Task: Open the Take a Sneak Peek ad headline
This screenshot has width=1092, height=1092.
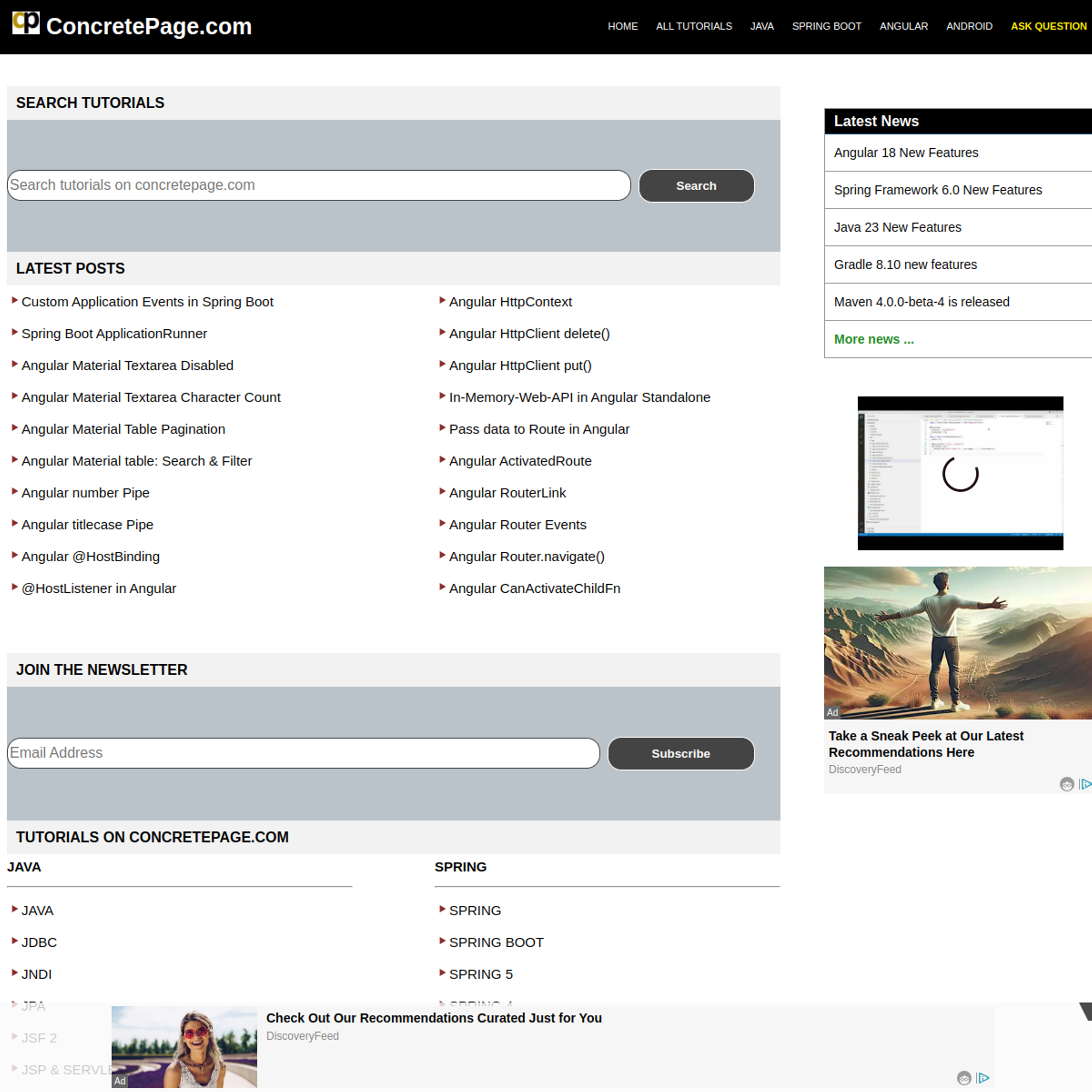Action: point(926,744)
